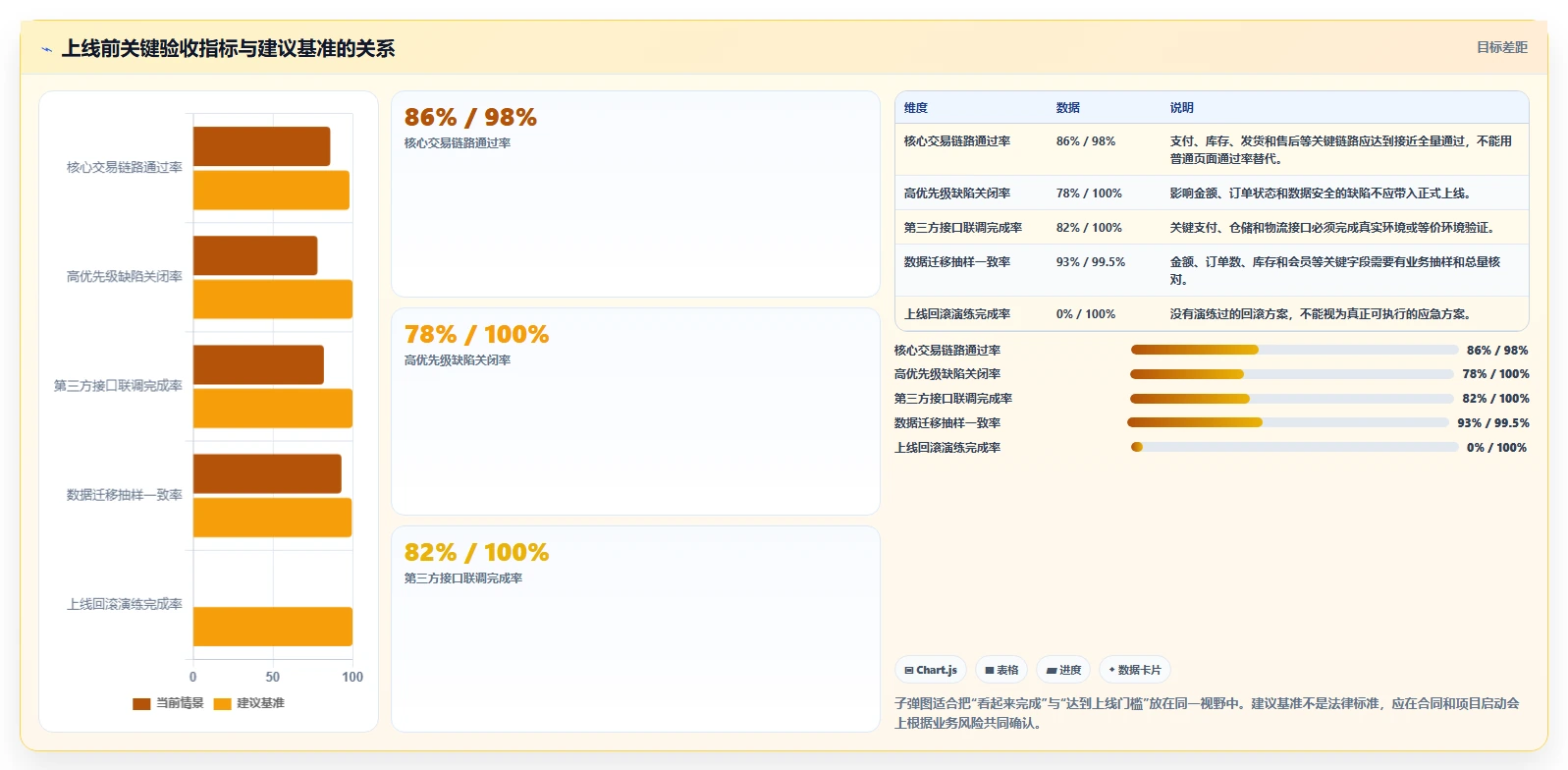
Task: Select table cell 第三方接口联调完成率
Action: 962,228
